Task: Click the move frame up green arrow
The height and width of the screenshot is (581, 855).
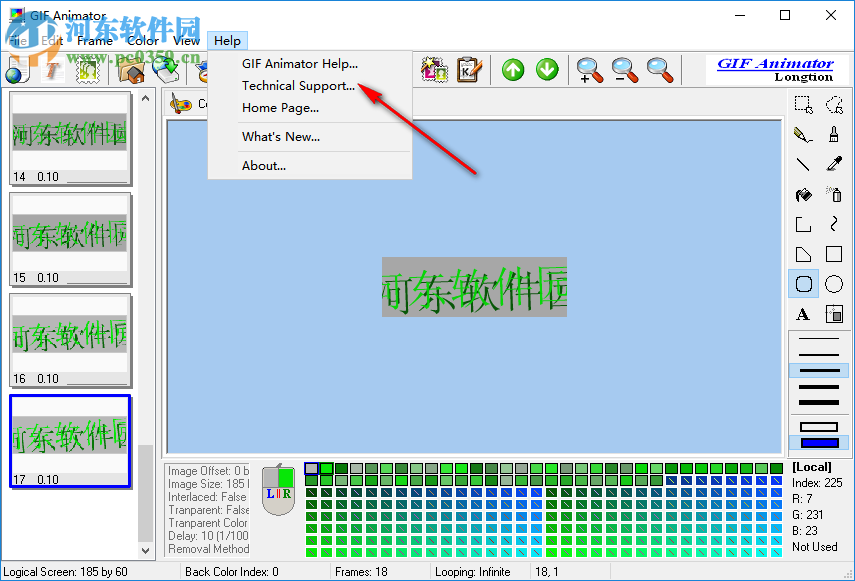Action: click(512, 70)
